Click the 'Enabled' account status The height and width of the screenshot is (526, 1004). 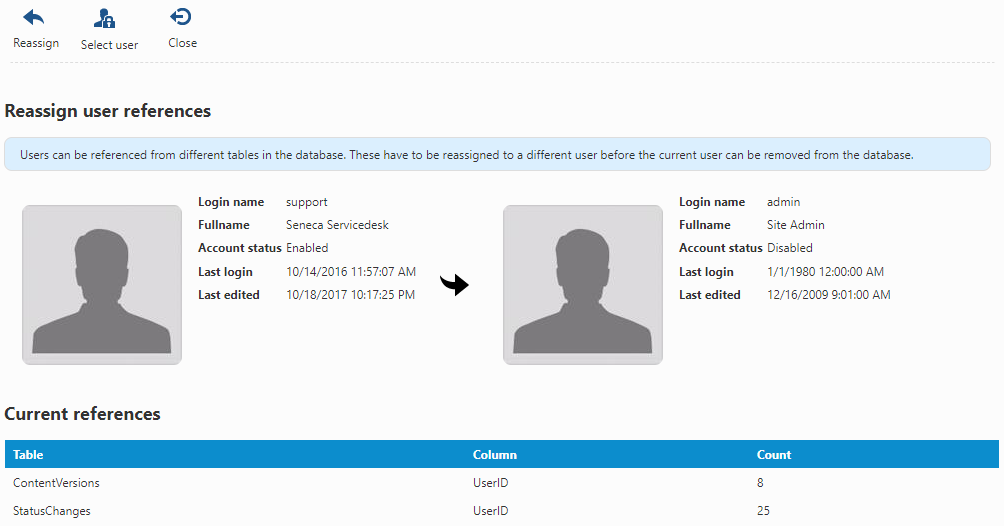(x=307, y=248)
